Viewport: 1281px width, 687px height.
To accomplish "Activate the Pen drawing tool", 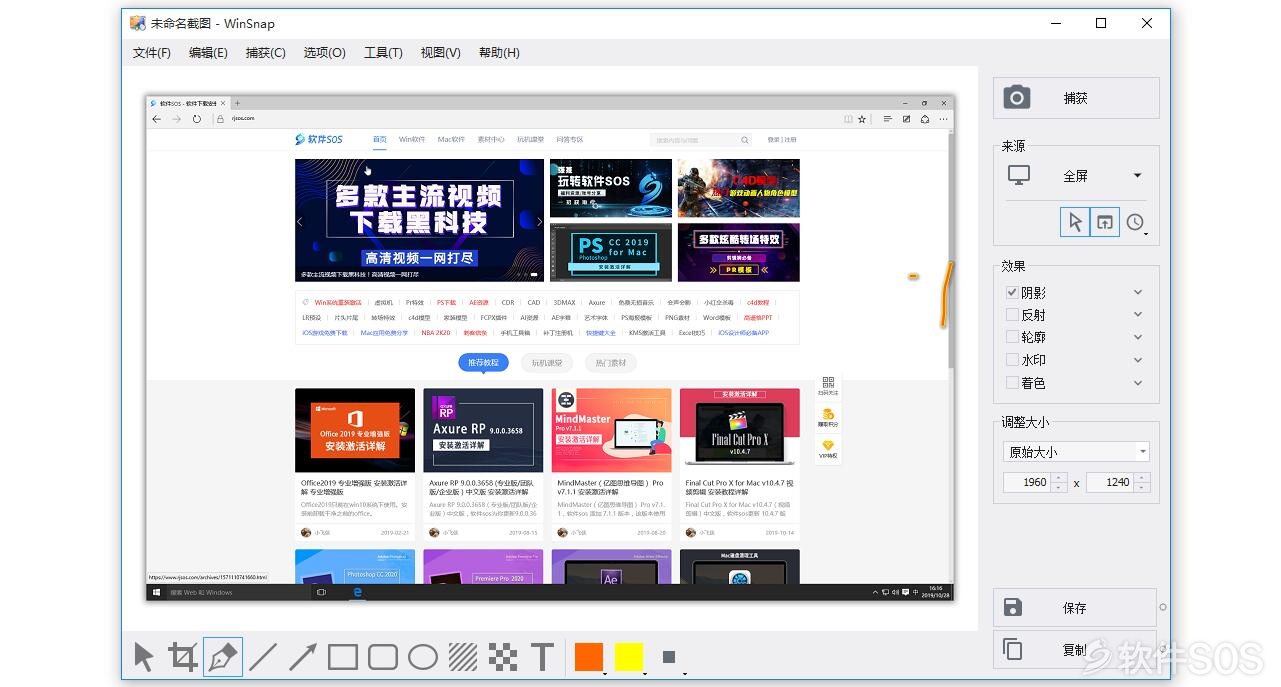I will [223, 657].
